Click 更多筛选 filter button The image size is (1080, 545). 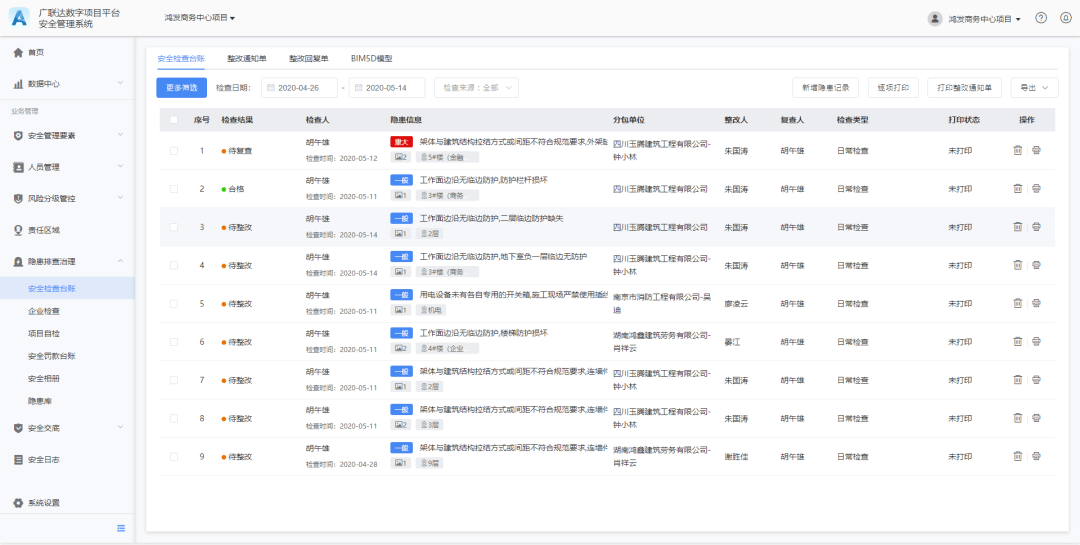pyautogui.click(x=182, y=88)
